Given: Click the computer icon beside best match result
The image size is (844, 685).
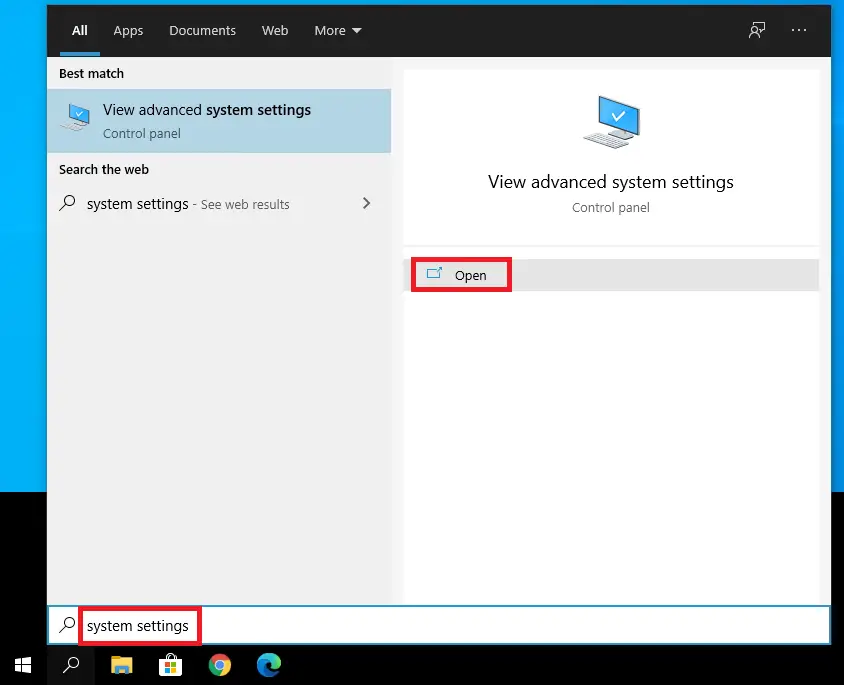Looking at the screenshot, I should click(75, 117).
